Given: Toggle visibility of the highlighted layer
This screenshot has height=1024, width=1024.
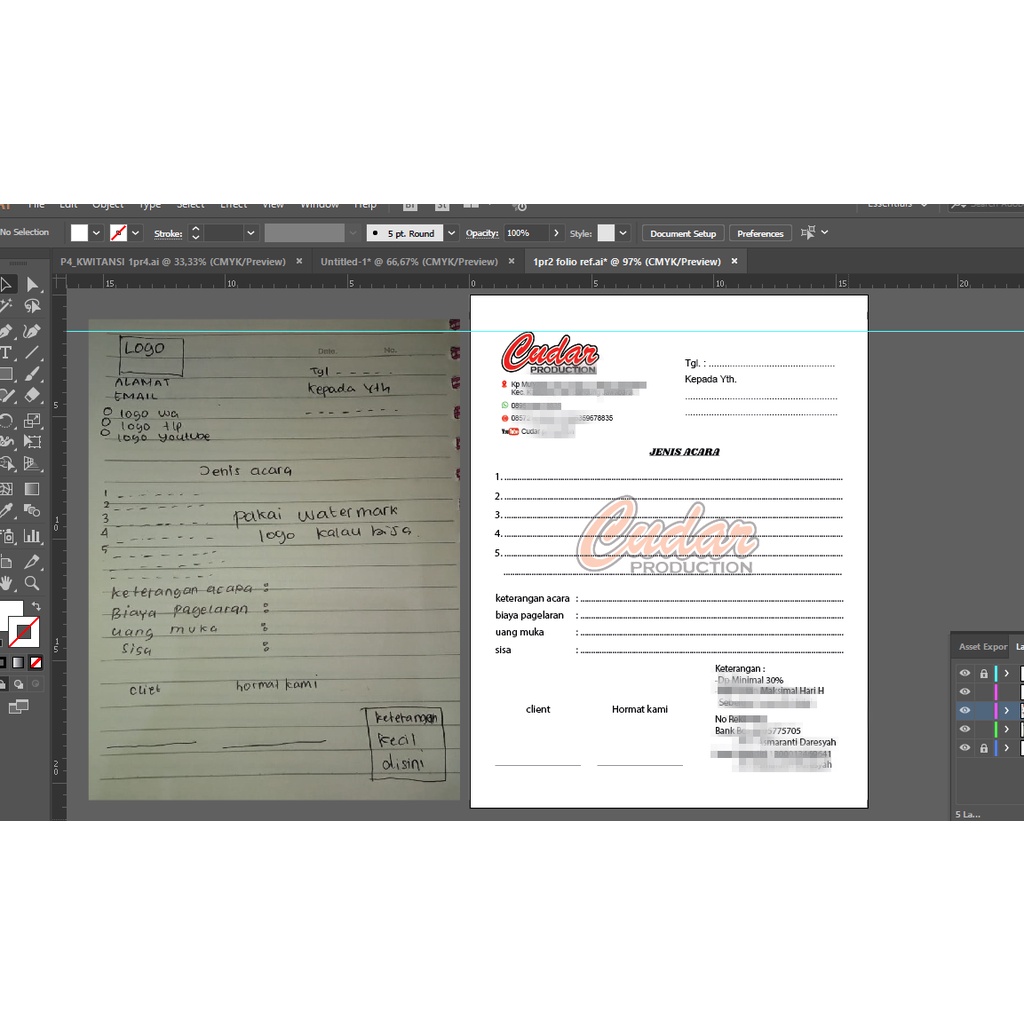Looking at the screenshot, I should click(x=965, y=710).
